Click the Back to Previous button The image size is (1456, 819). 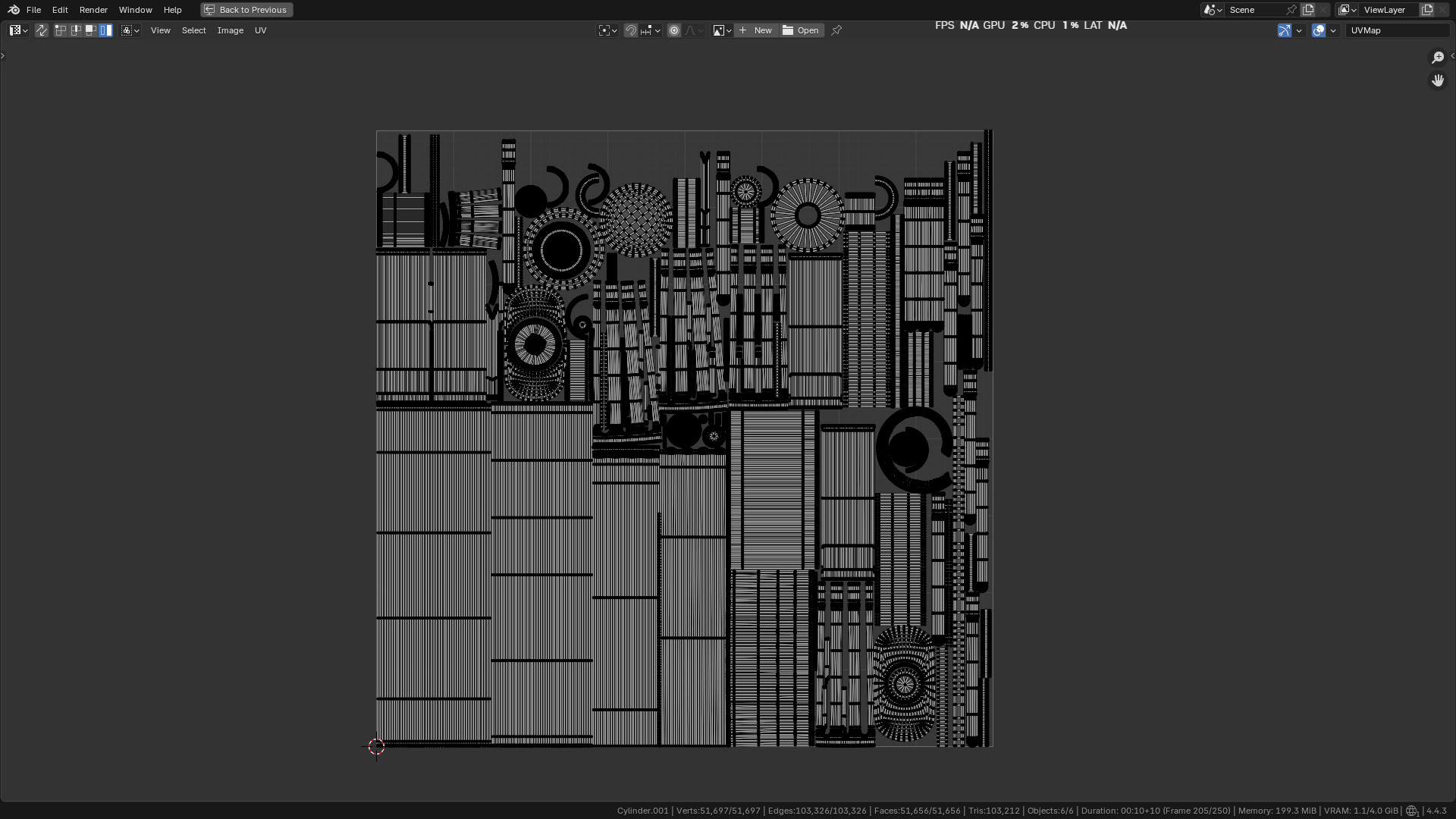pyautogui.click(x=246, y=10)
